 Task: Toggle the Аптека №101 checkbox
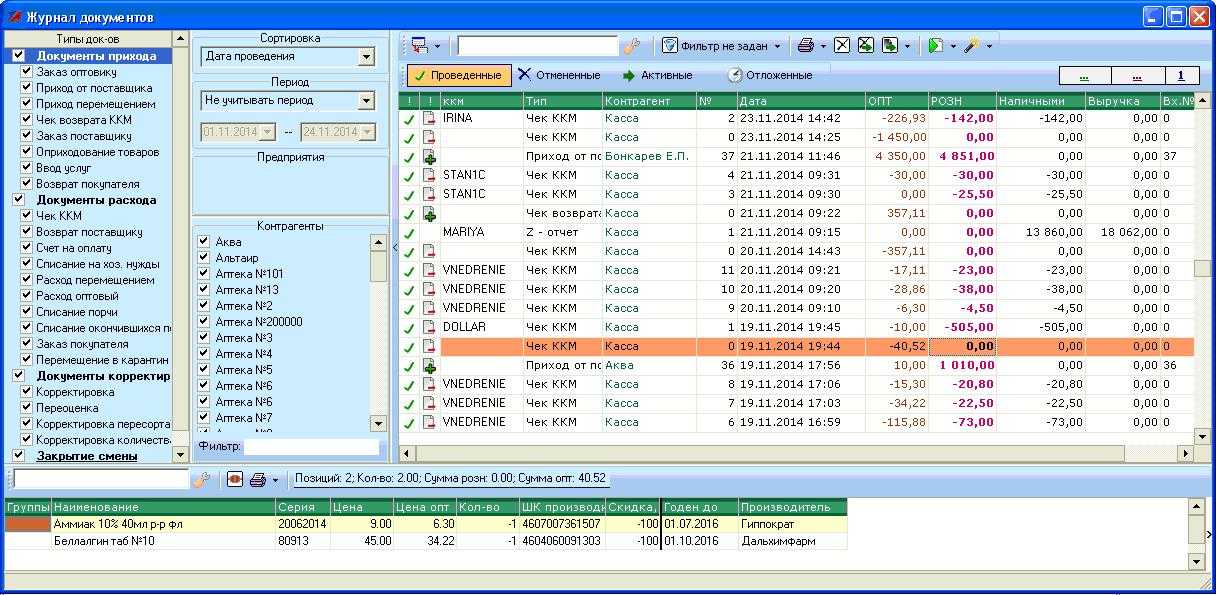click(204, 274)
